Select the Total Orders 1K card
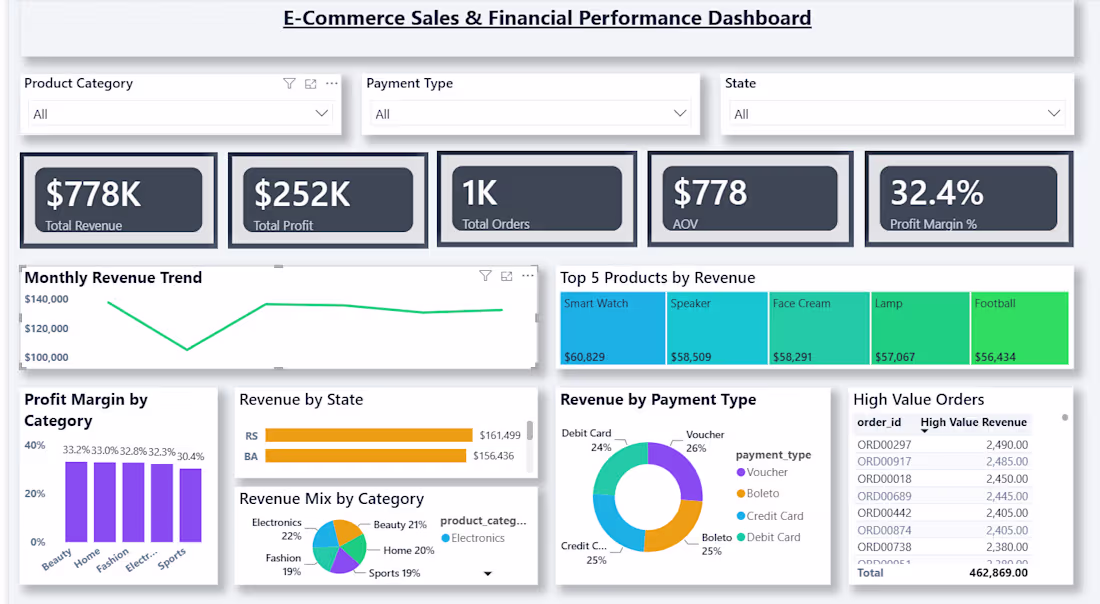The width and height of the screenshot is (1100, 604). coord(537,199)
